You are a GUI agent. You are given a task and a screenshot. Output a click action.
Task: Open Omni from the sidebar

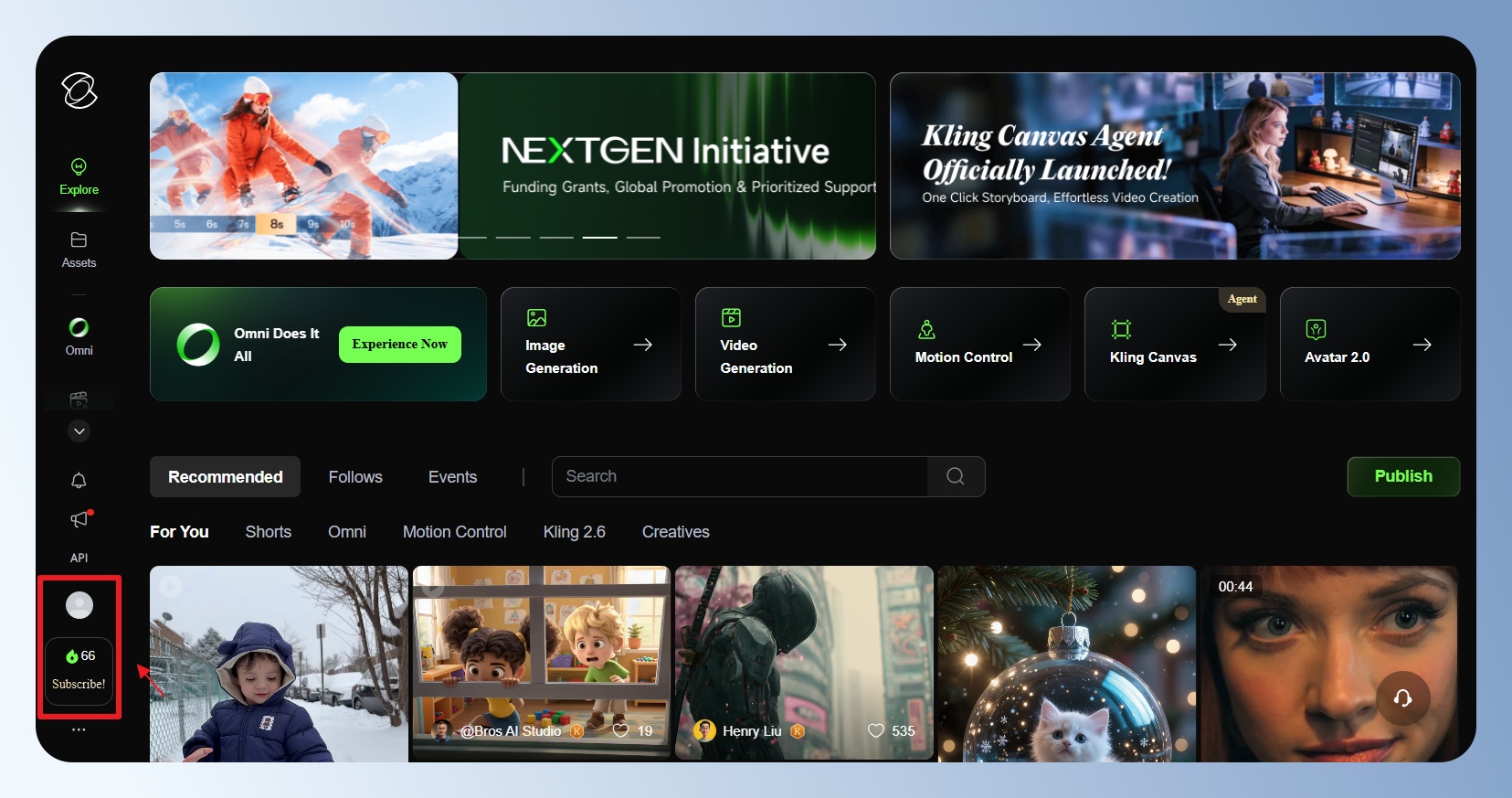pyautogui.click(x=79, y=336)
